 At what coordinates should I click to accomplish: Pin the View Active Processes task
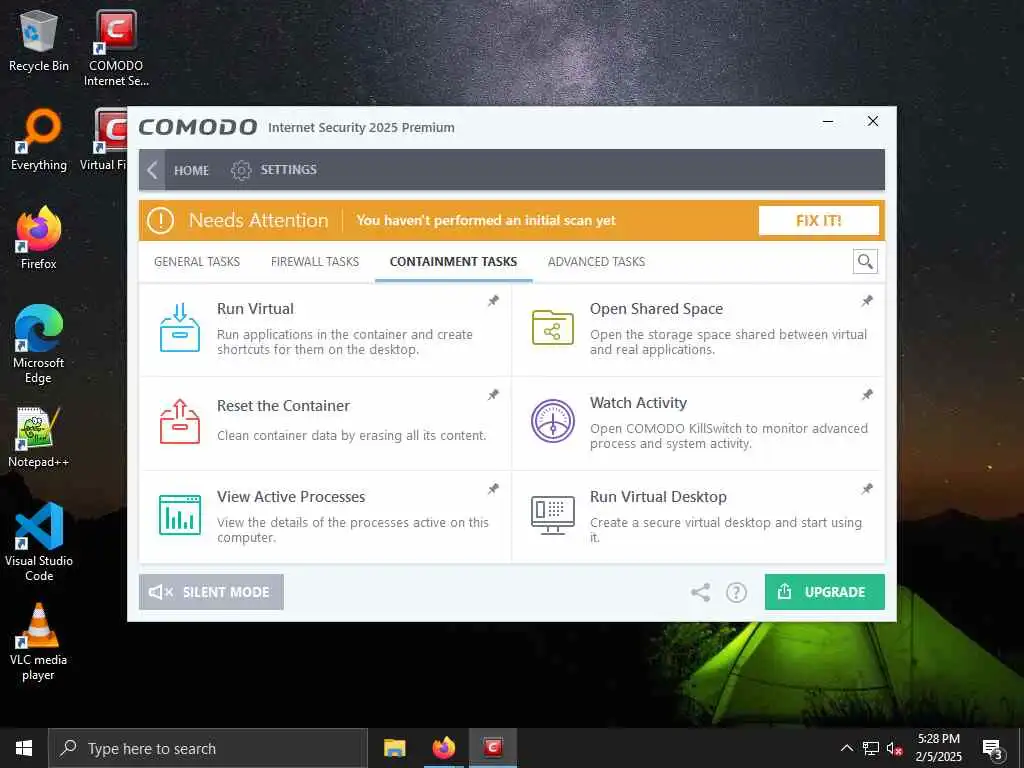point(494,488)
